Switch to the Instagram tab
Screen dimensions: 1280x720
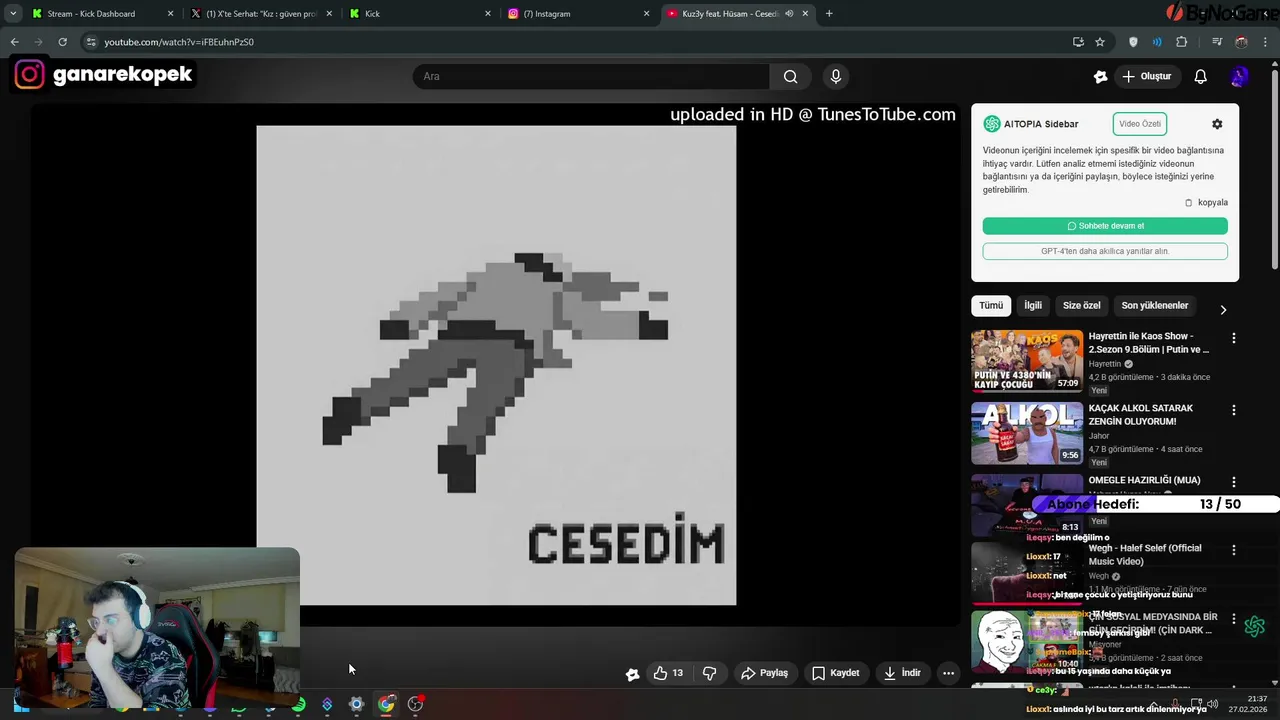click(x=578, y=14)
